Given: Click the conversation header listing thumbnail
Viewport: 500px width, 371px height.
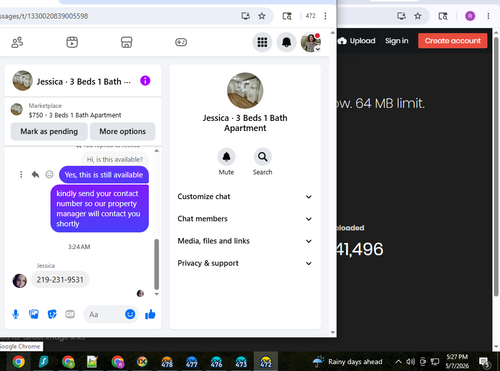Looking at the screenshot, I should coord(23,80).
